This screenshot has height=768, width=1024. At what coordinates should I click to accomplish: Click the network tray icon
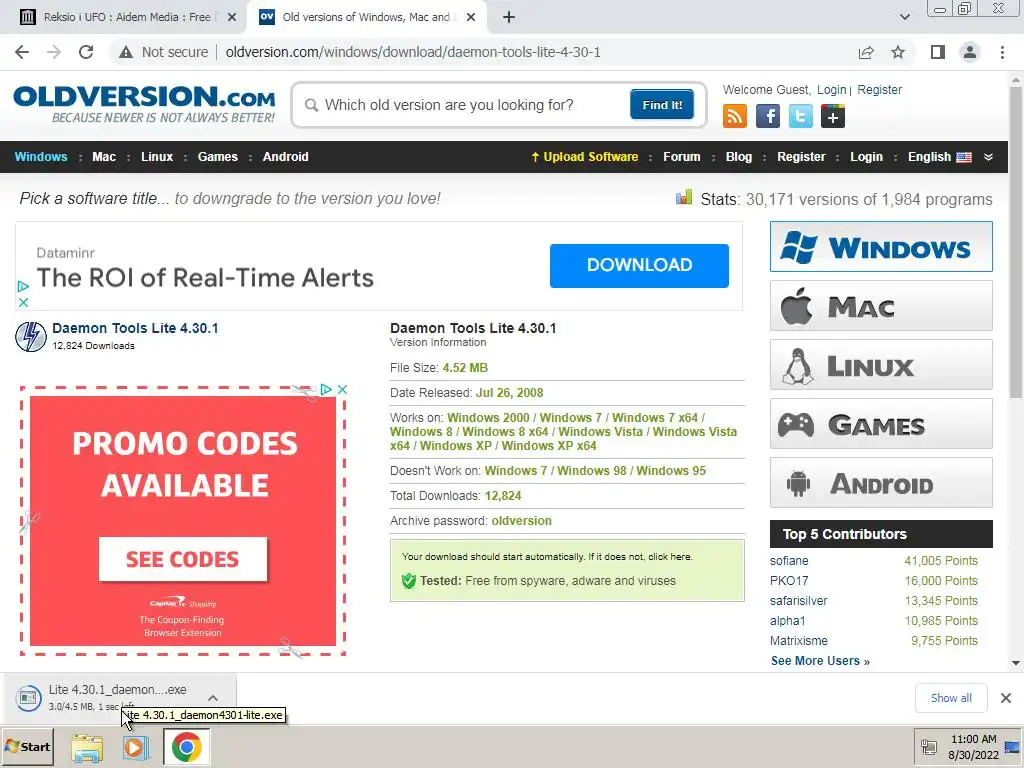point(928,747)
